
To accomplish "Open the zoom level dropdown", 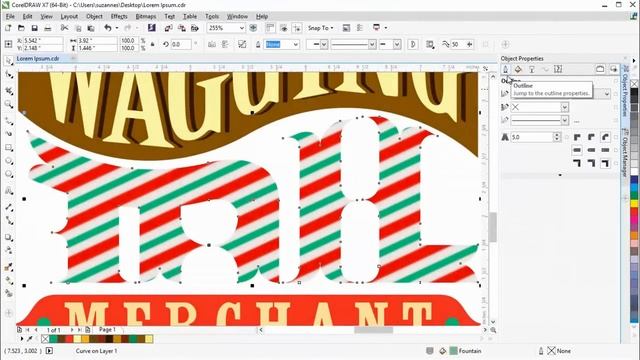I will 241,28.
